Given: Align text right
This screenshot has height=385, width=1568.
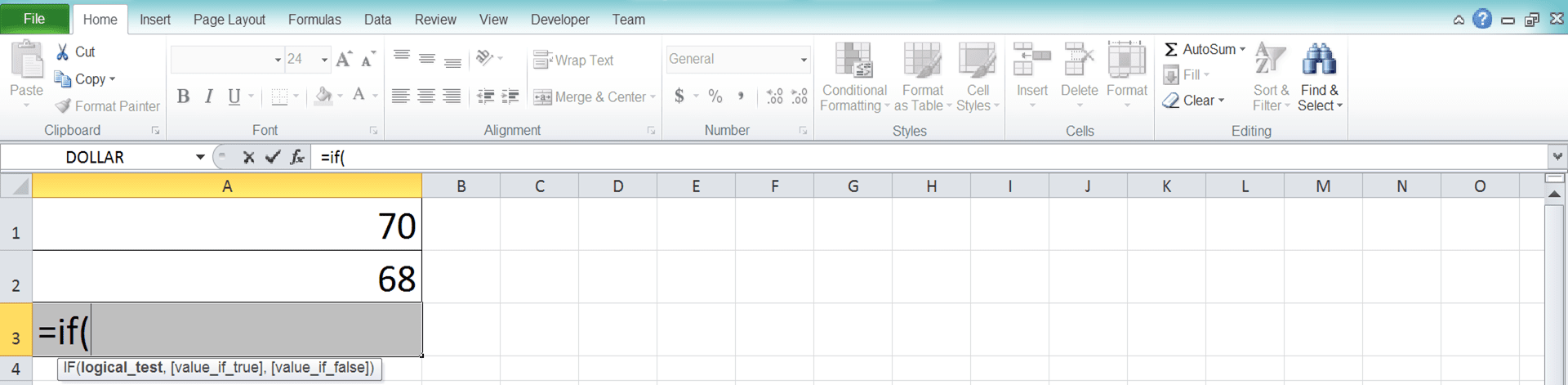Looking at the screenshot, I should 452,96.
